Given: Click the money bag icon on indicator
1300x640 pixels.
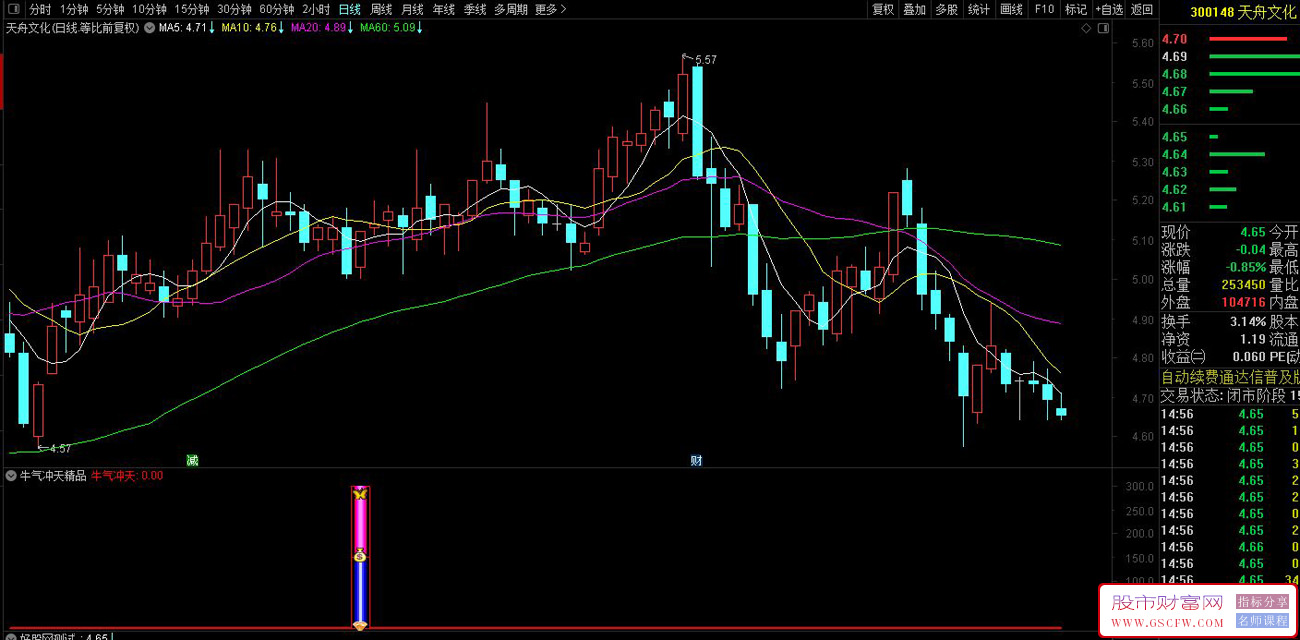Looking at the screenshot, I should click(x=360, y=555).
